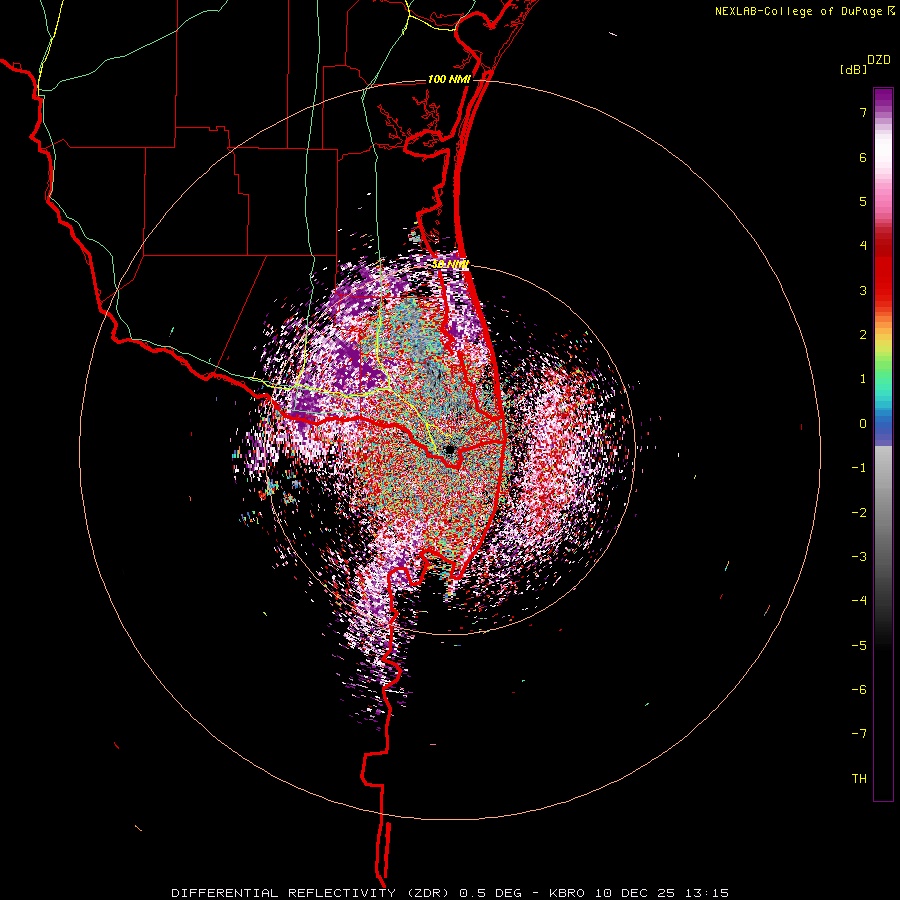Select the -4 dB value on the color scale
This screenshot has height=900, width=900.
point(859,601)
